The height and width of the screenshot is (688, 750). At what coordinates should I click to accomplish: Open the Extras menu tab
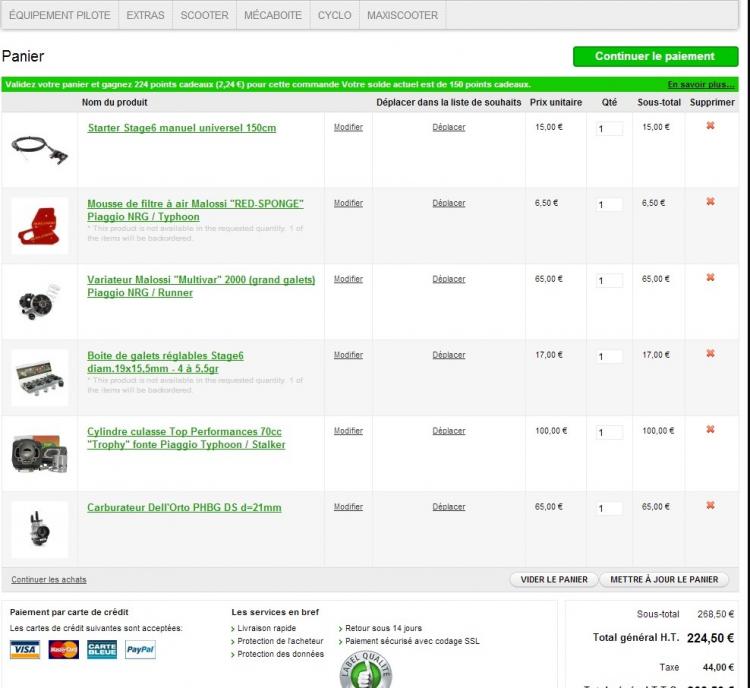tap(145, 15)
